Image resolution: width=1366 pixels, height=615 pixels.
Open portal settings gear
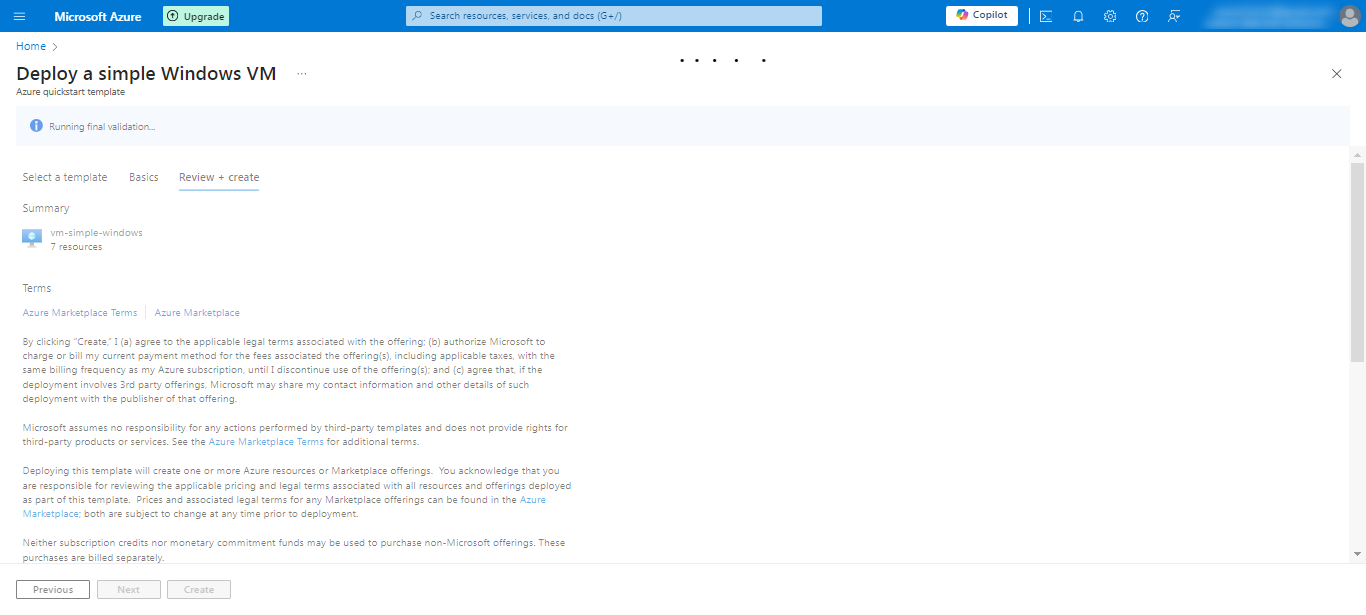coord(1110,16)
